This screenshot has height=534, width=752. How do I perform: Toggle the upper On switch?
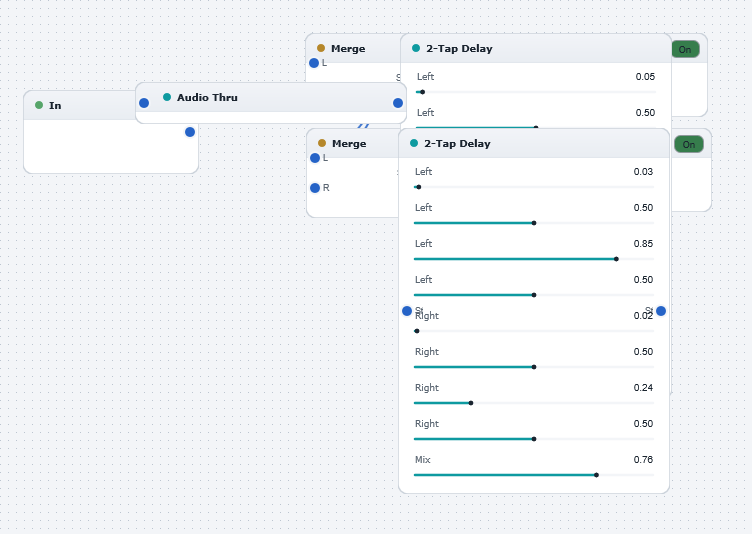(x=685, y=49)
